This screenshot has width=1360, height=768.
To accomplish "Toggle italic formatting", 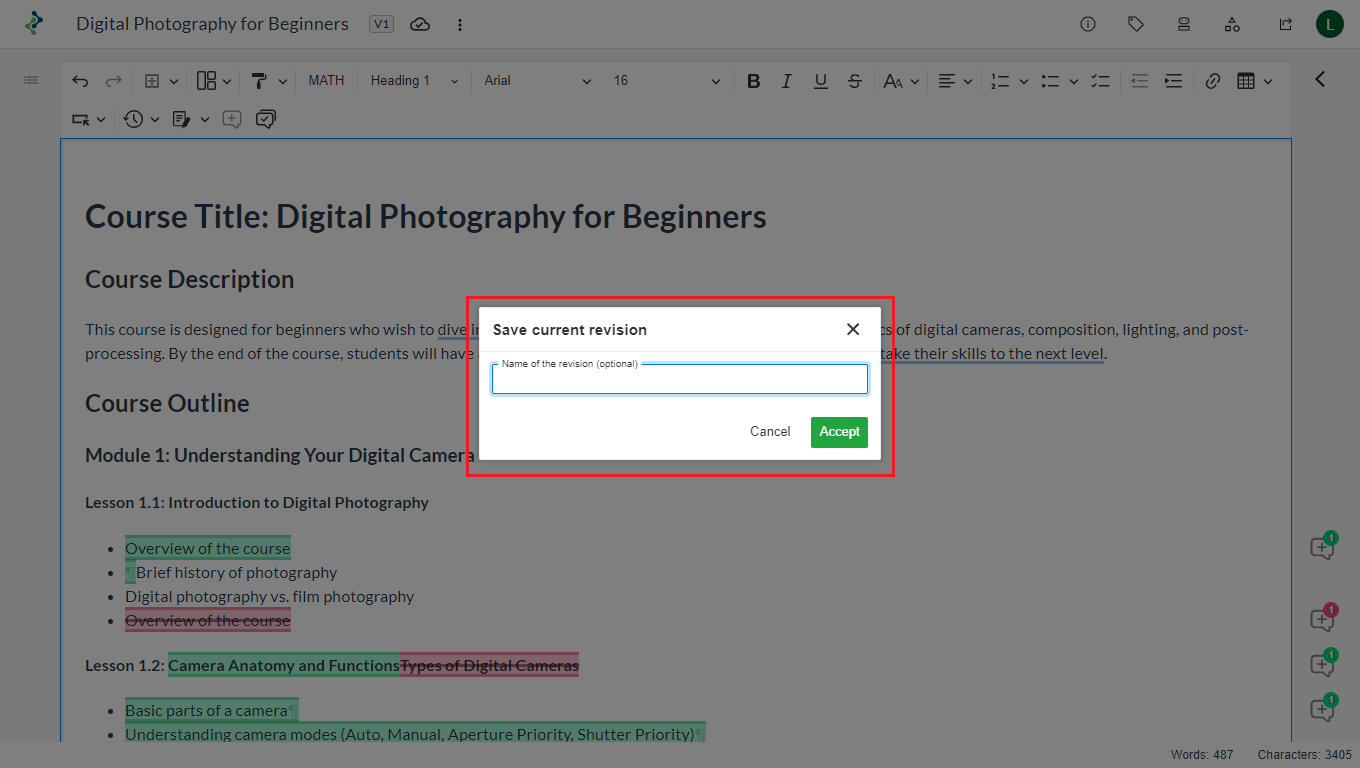I will (787, 81).
